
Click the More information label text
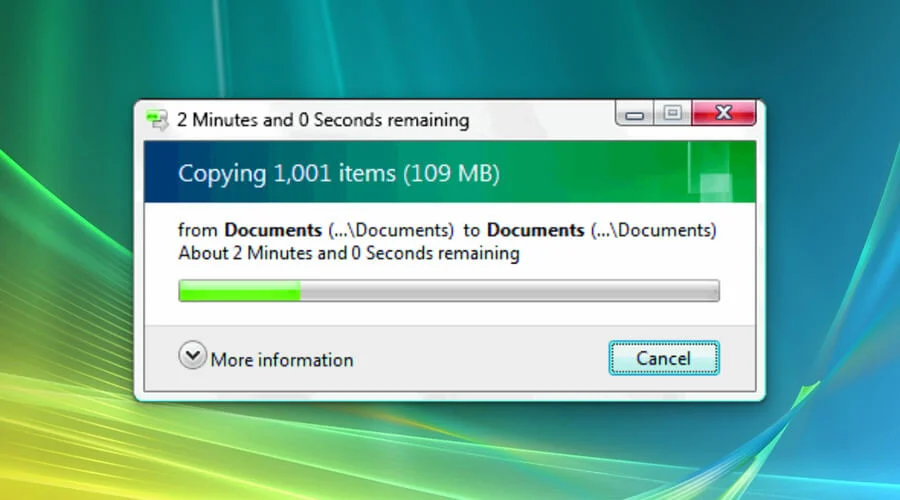pyautogui.click(x=282, y=360)
